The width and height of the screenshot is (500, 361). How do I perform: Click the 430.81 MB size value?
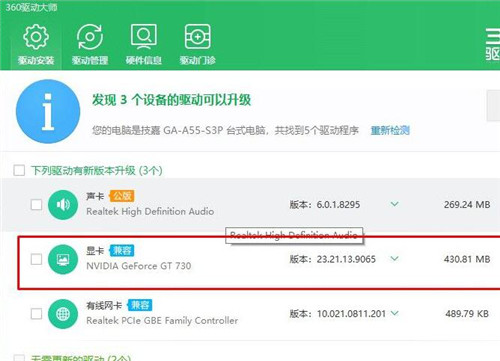467,259
